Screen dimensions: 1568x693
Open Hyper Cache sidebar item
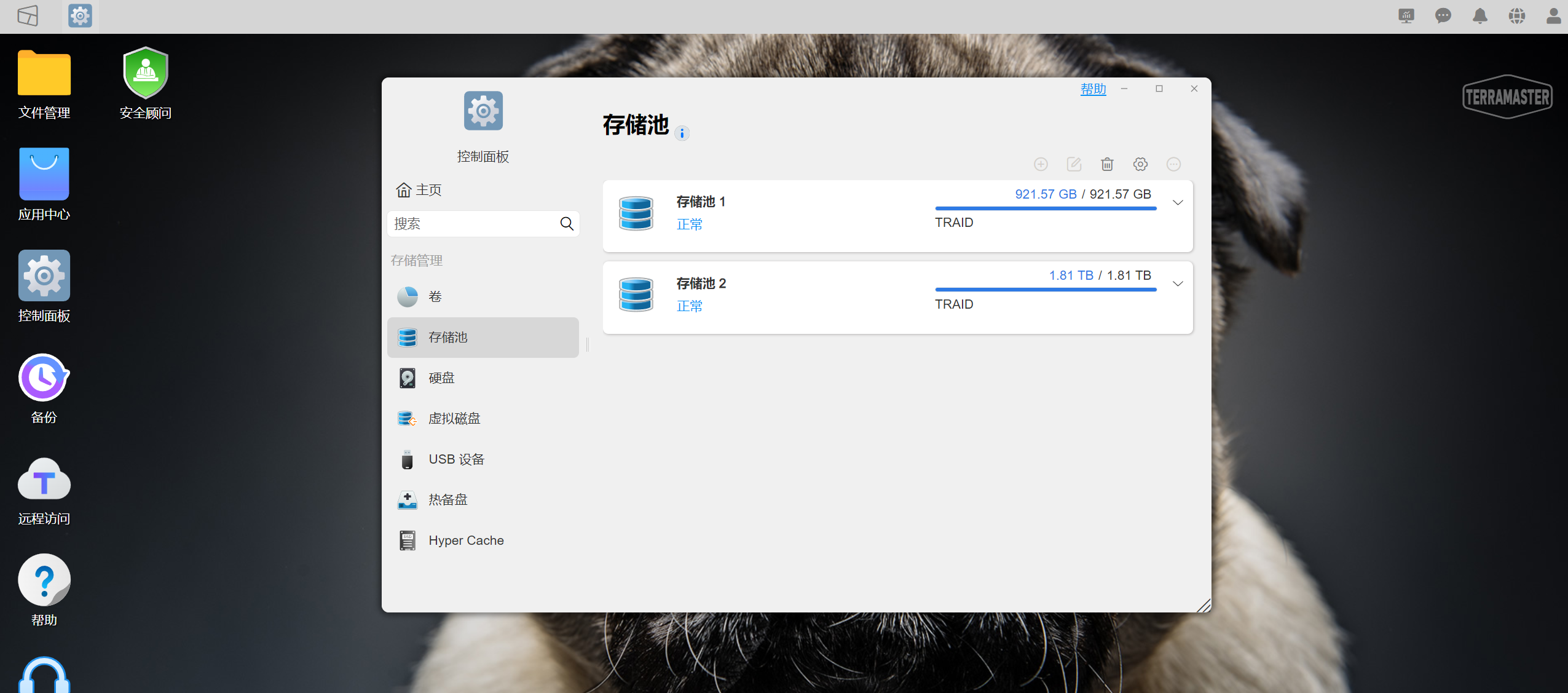(x=466, y=541)
